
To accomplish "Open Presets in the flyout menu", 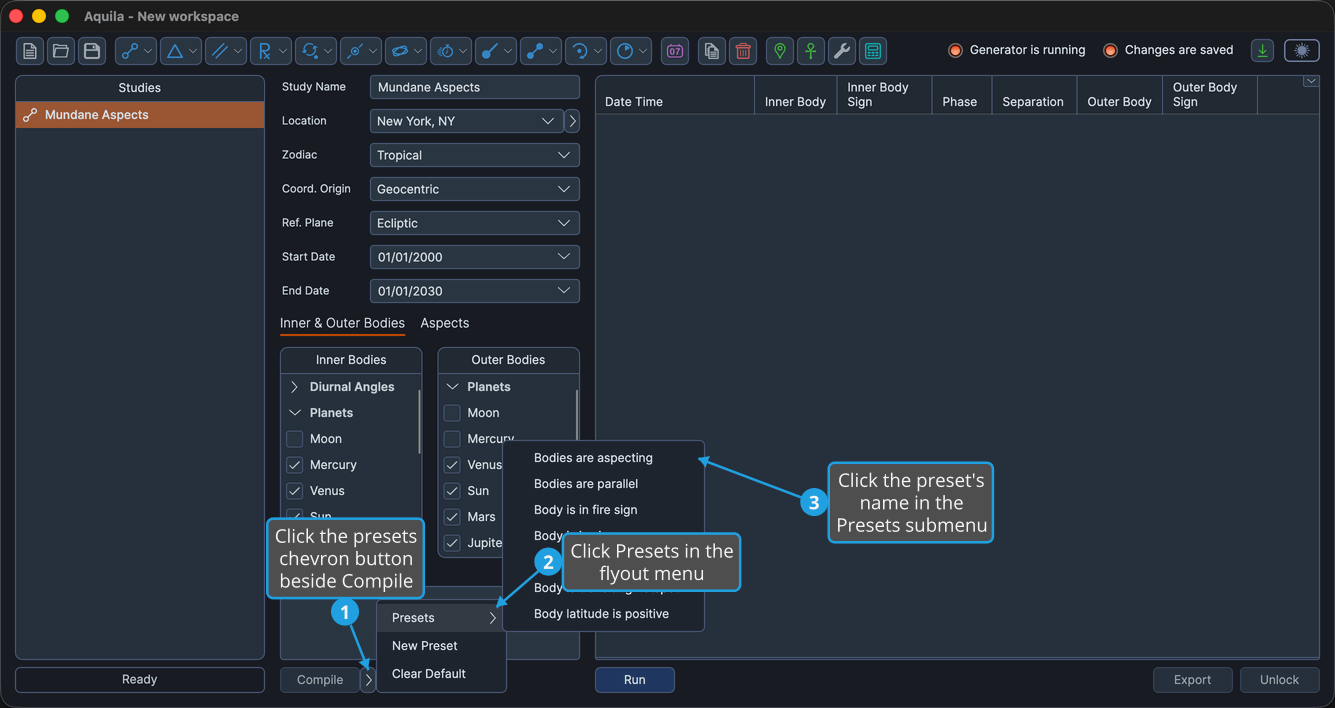I will point(441,618).
